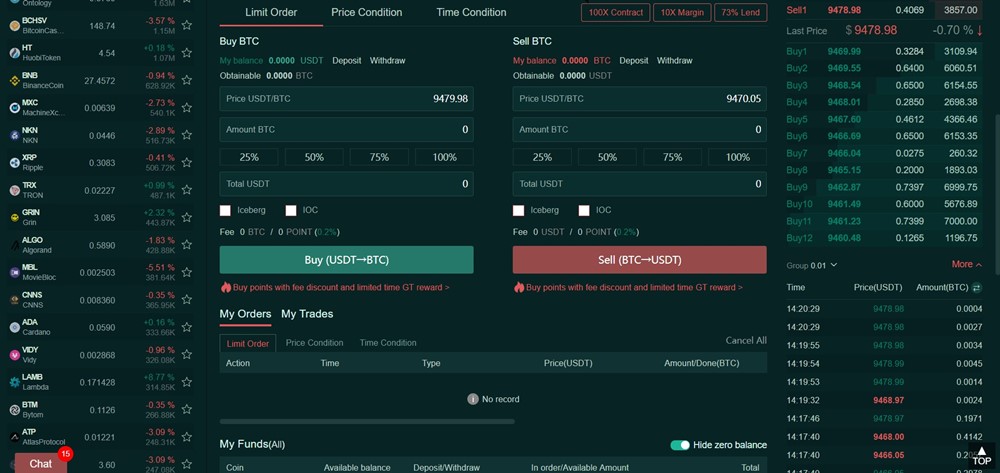
Task: Click the TOP scroll-up arrow icon
Action: coord(981,455)
